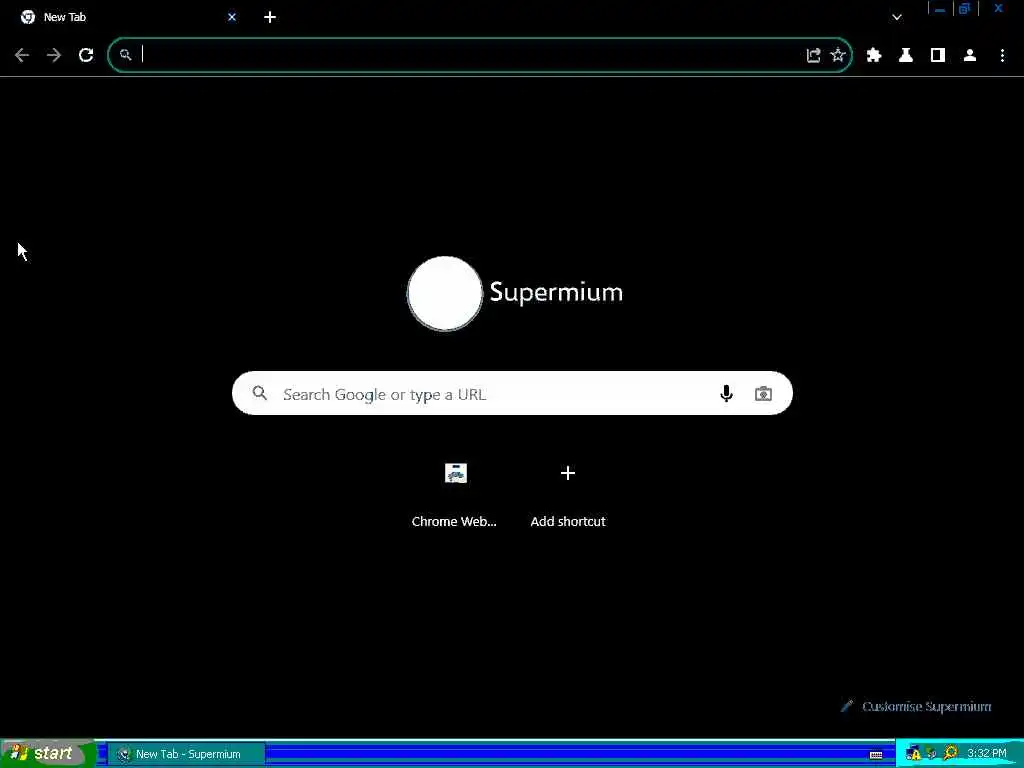Open a new tab with plus button

point(270,17)
